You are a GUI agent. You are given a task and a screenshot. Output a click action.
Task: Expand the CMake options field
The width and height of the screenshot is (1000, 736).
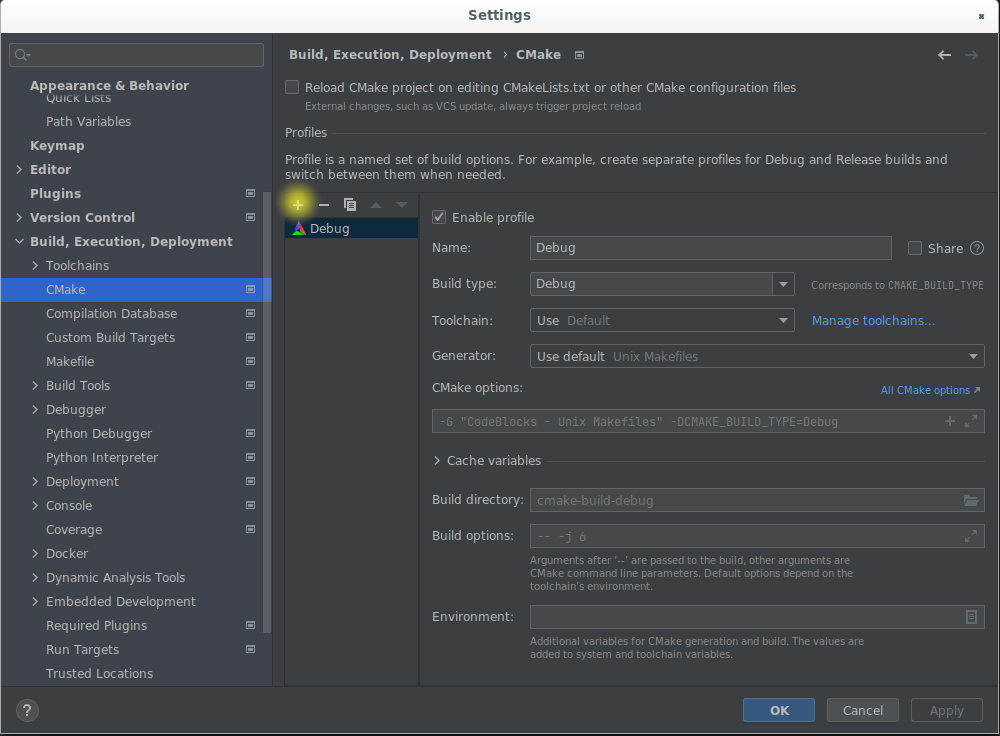(971, 421)
